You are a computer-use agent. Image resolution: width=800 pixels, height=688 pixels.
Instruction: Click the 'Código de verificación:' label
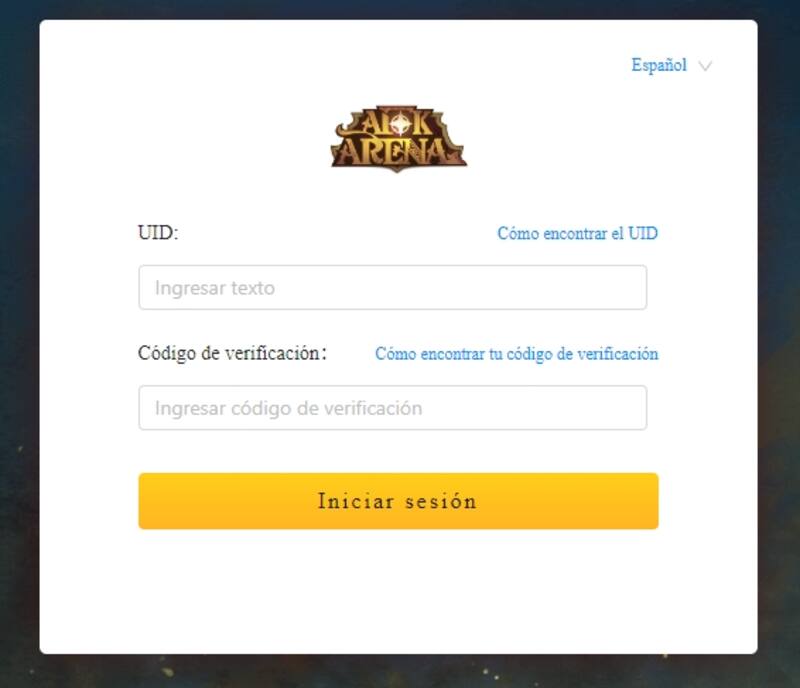pos(232,353)
